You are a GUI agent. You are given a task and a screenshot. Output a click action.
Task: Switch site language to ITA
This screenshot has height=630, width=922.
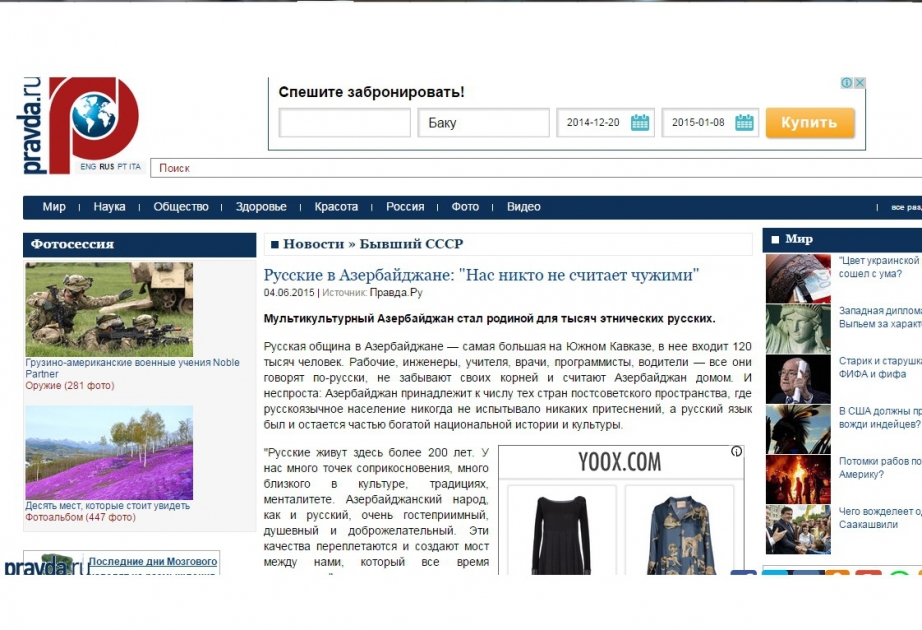pyautogui.click(x=135, y=166)
